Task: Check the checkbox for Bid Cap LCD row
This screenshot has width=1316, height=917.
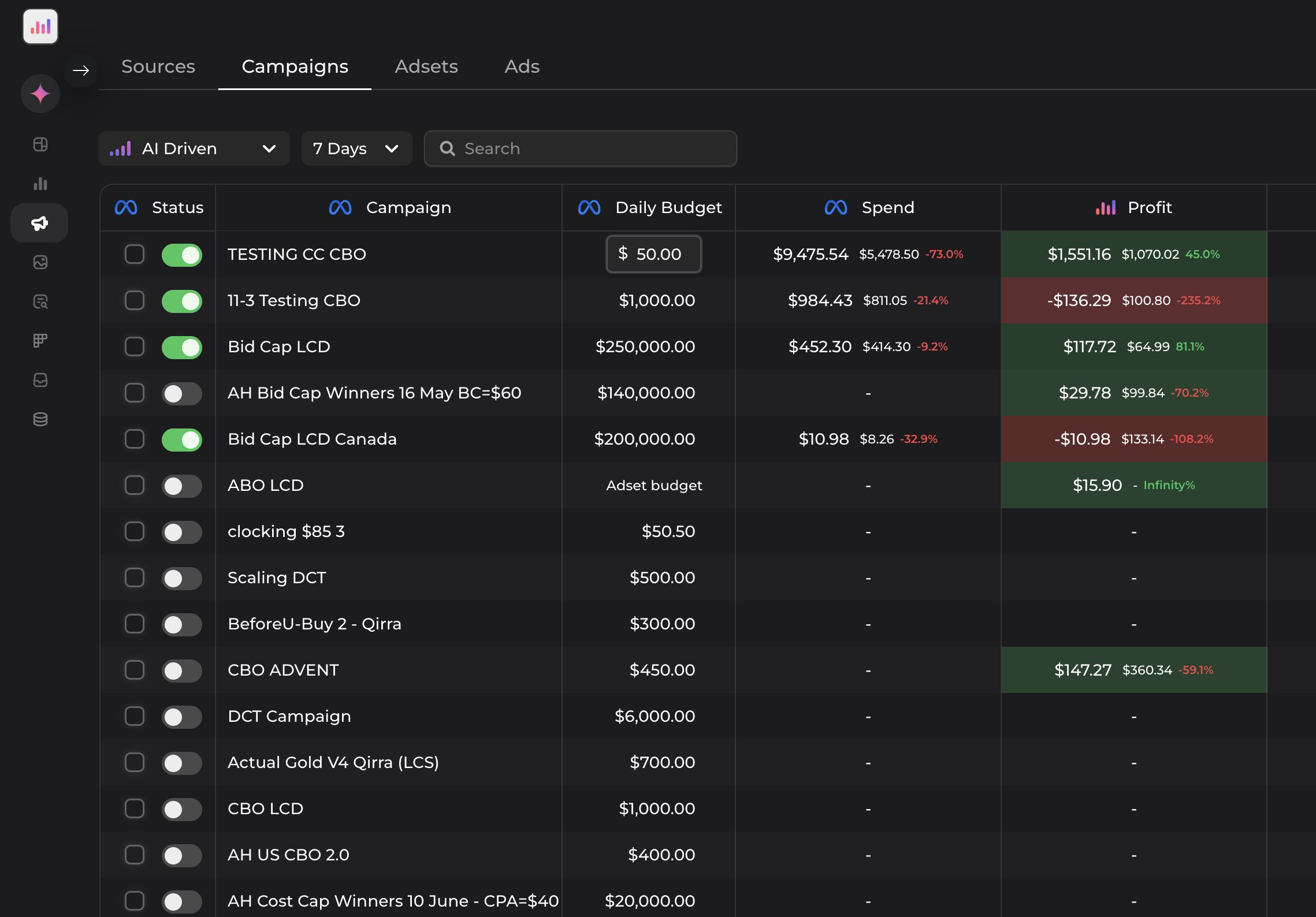Action: [x=135, y=347]
